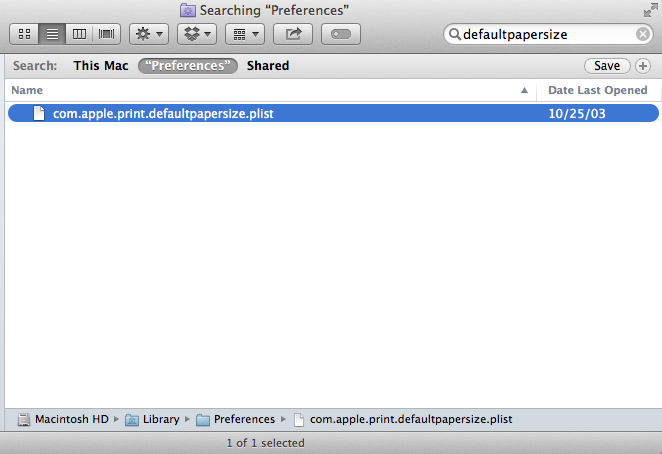The height and width of the screenshot is (454, 662).
Task: Click the "1 of 1 selected" status text
Action: click(x=265, y=443)
